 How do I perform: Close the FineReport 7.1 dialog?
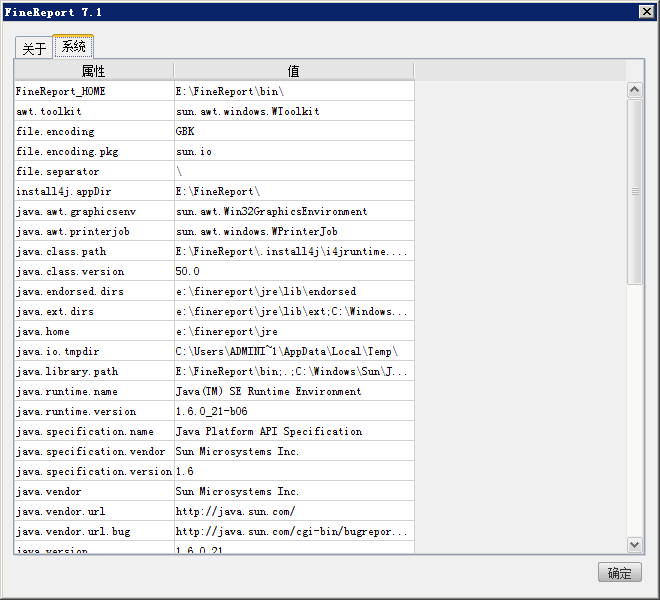tap(647, 11)
